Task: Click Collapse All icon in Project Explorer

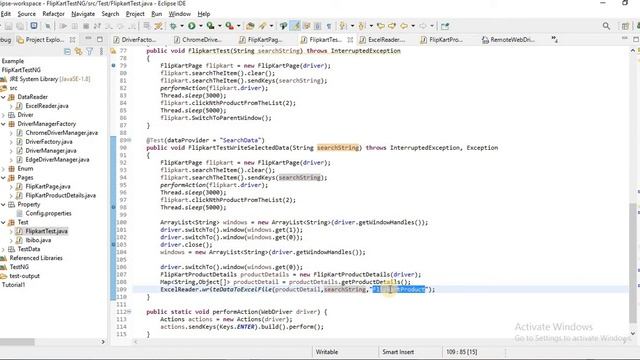Action: pos(67,51)
